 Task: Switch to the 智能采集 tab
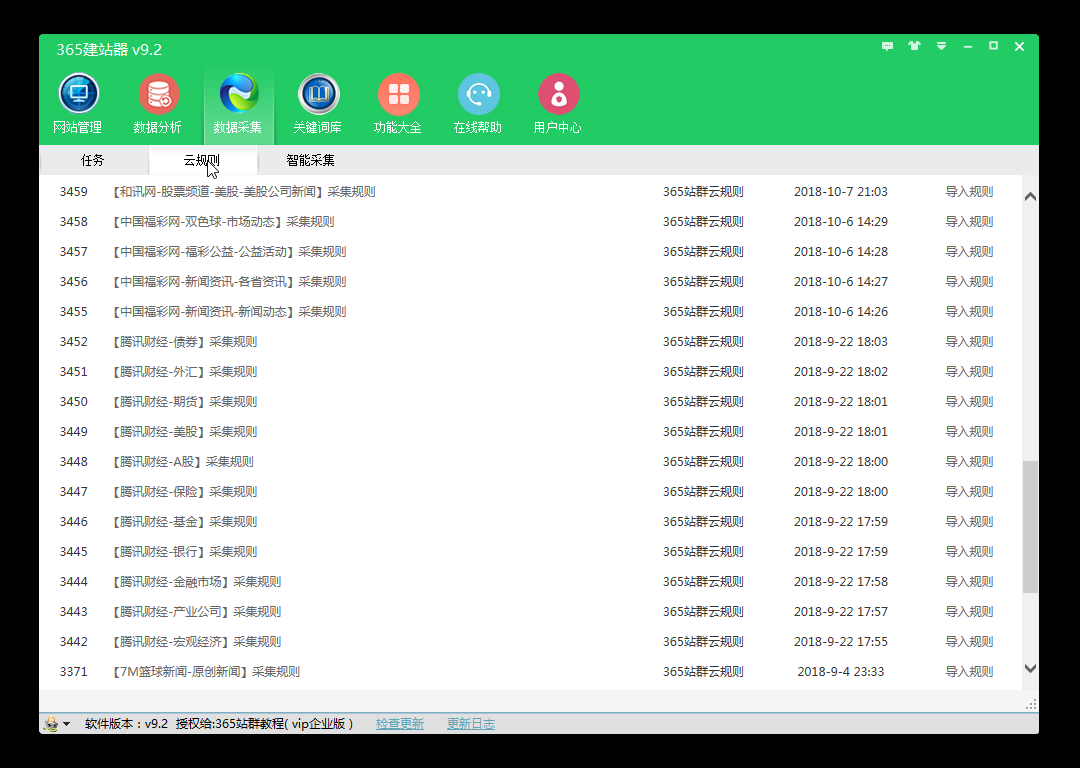311,160
